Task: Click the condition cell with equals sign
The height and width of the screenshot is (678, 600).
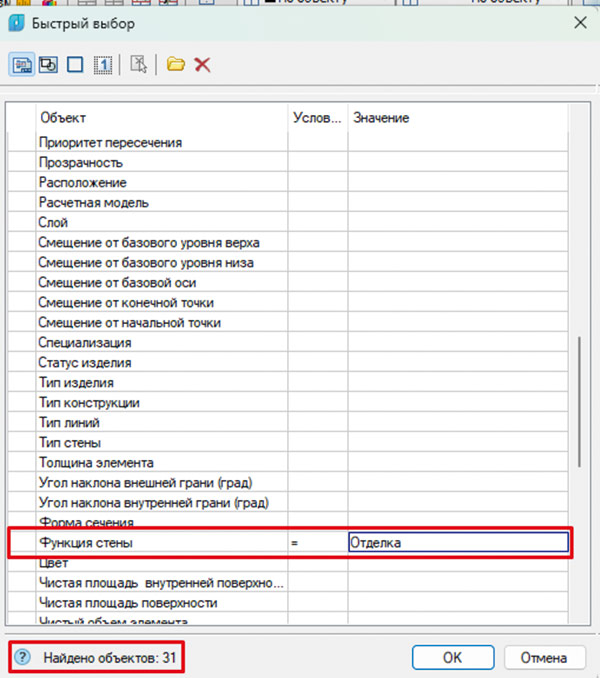Action: point(317,543)
